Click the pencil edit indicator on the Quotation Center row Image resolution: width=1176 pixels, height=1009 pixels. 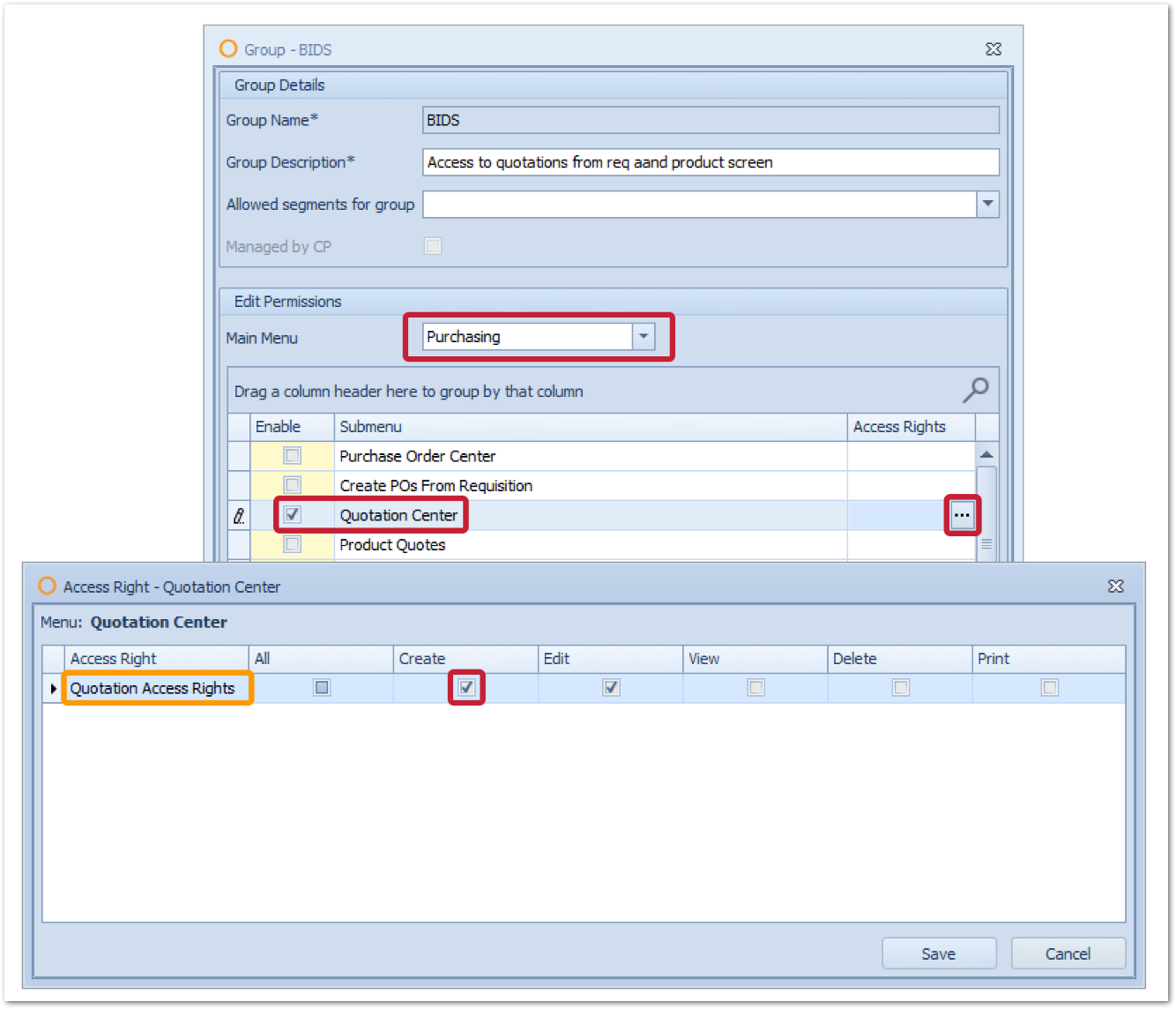coord(238,514)
